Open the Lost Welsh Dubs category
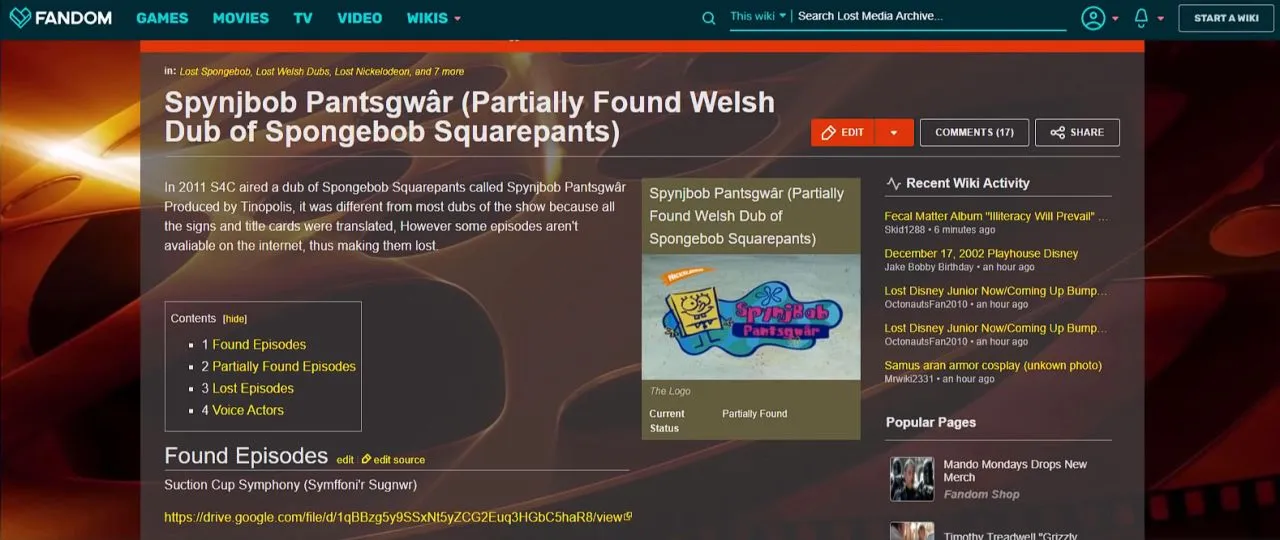The image size is (1280, 540). 292,72
